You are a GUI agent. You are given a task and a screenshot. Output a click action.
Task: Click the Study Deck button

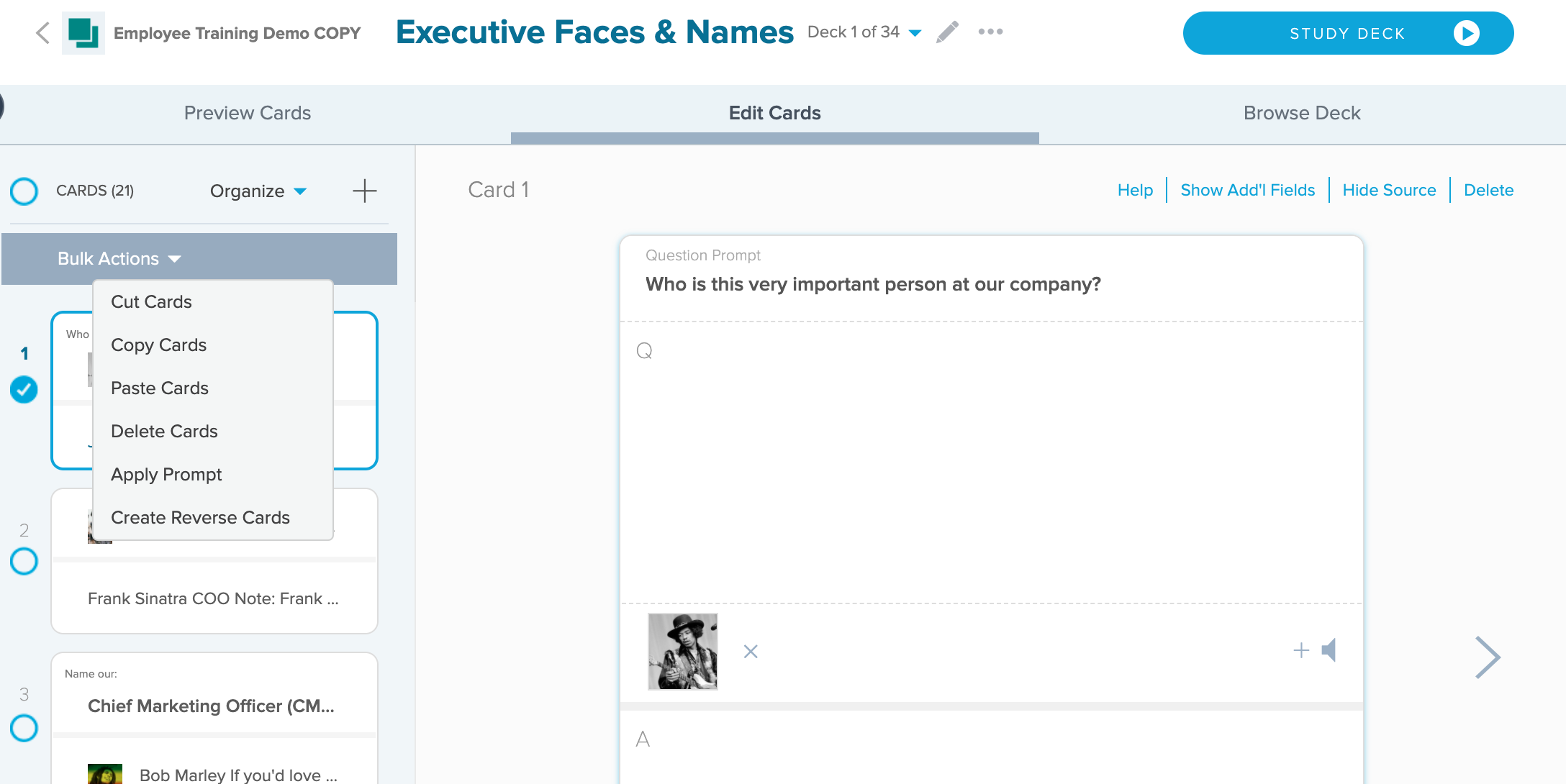tap(1348, 33)
